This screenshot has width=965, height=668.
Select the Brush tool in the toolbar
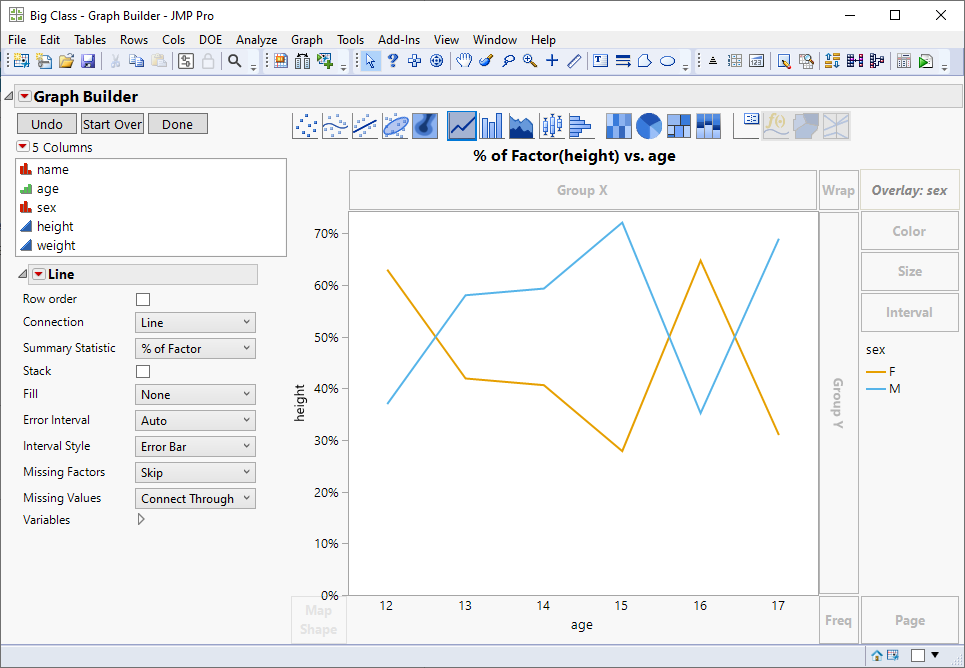pos(484,61)
